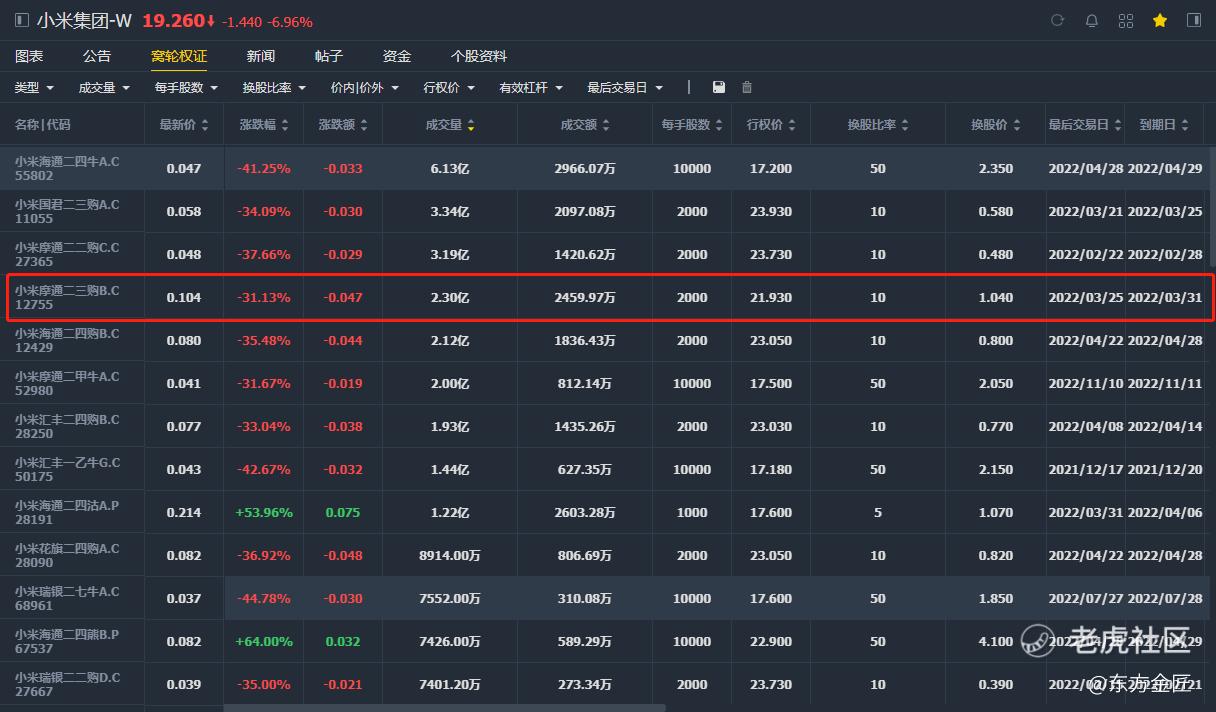Sort by 涨跌额 column header

[343, 125]
